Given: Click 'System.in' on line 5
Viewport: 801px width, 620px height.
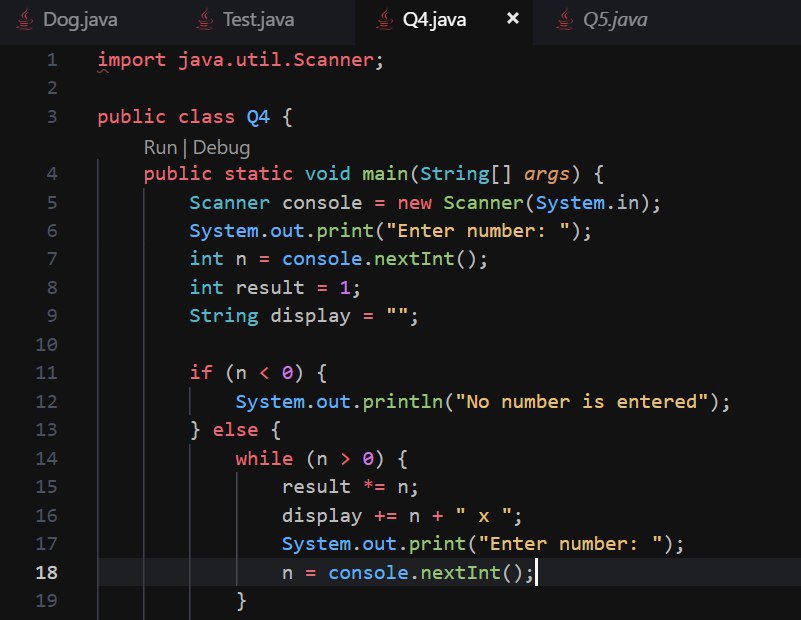Looking at the screenshot, I should coord(587,203).
